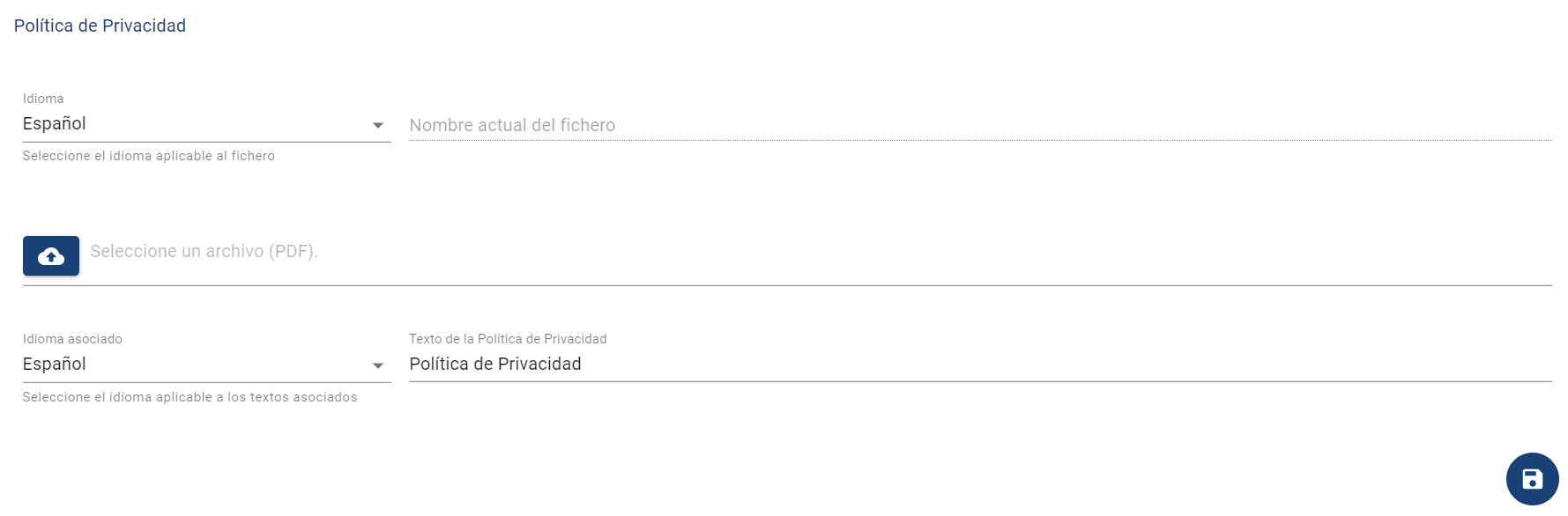This screenshot has height=516, width=1568.
Task: Open the file language combo box
Action: point(206,124)
